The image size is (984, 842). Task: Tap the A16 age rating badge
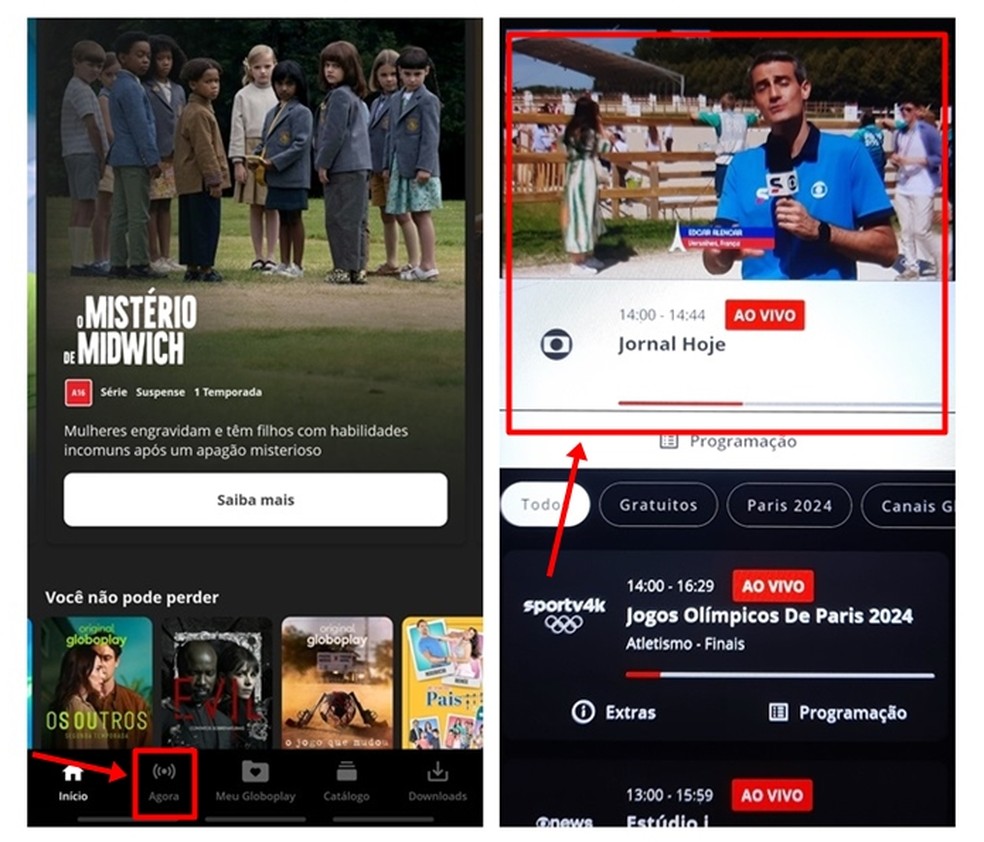click(x=78, y=393)
